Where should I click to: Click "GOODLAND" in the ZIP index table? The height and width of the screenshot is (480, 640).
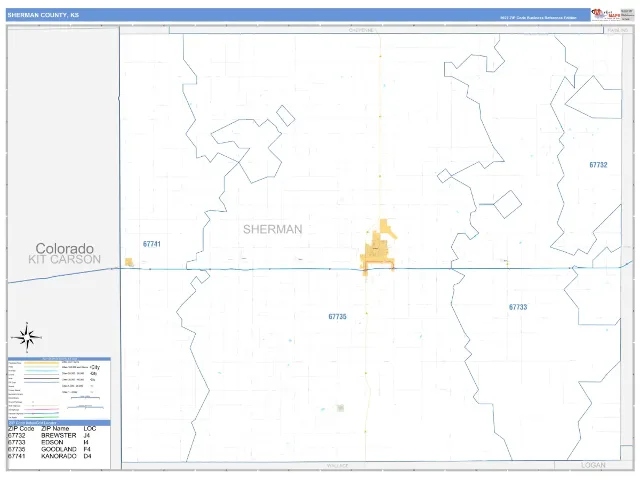[59, 449]
